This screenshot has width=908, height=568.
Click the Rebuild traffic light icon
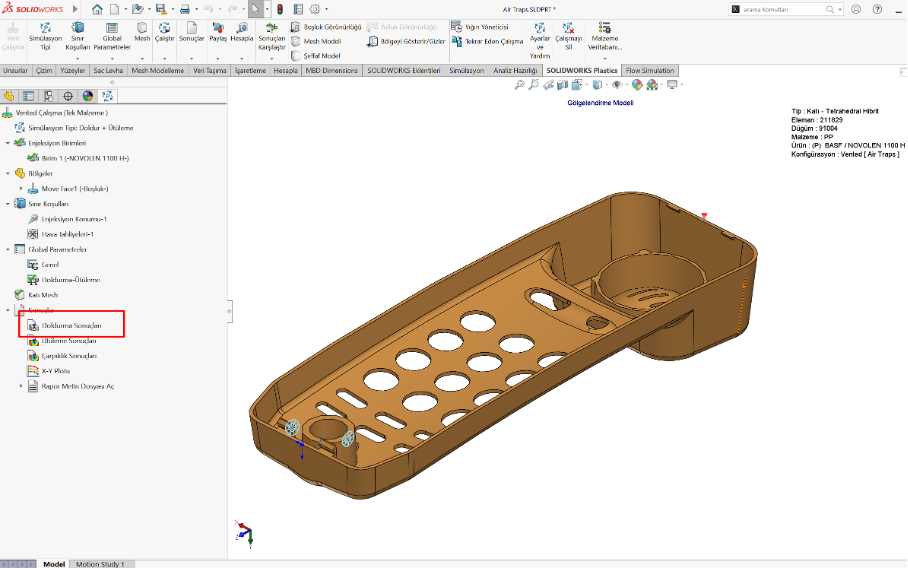280,9
